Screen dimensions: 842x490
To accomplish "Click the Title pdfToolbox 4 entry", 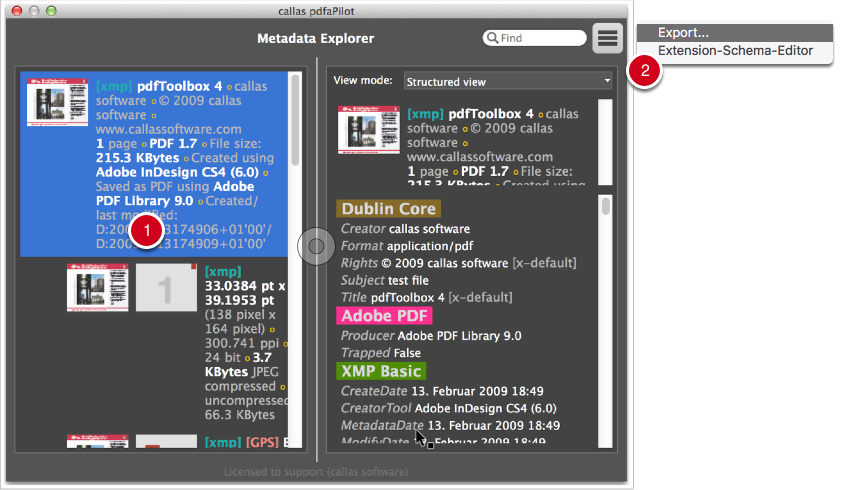I will (426, 298).
